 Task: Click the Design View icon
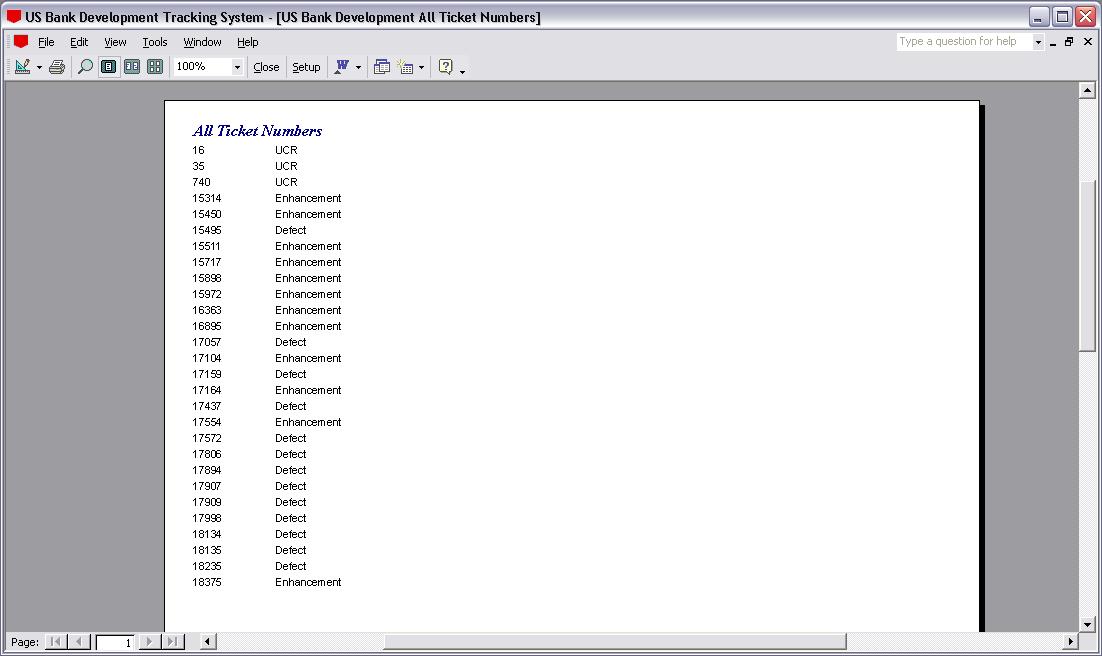tap(21, 67)
